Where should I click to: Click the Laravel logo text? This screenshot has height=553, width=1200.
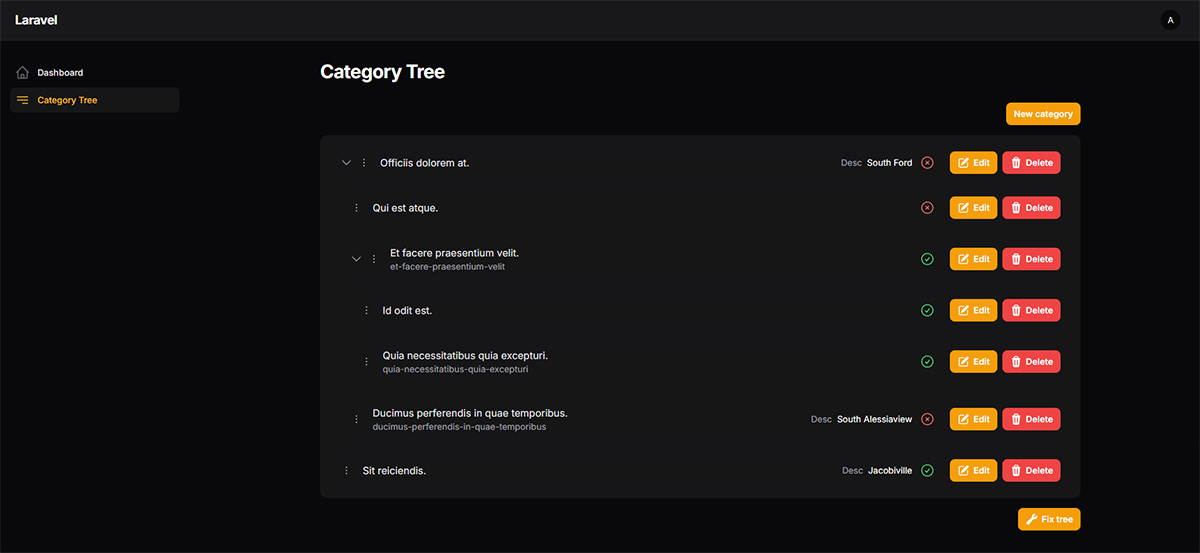(x=36, y=20)
